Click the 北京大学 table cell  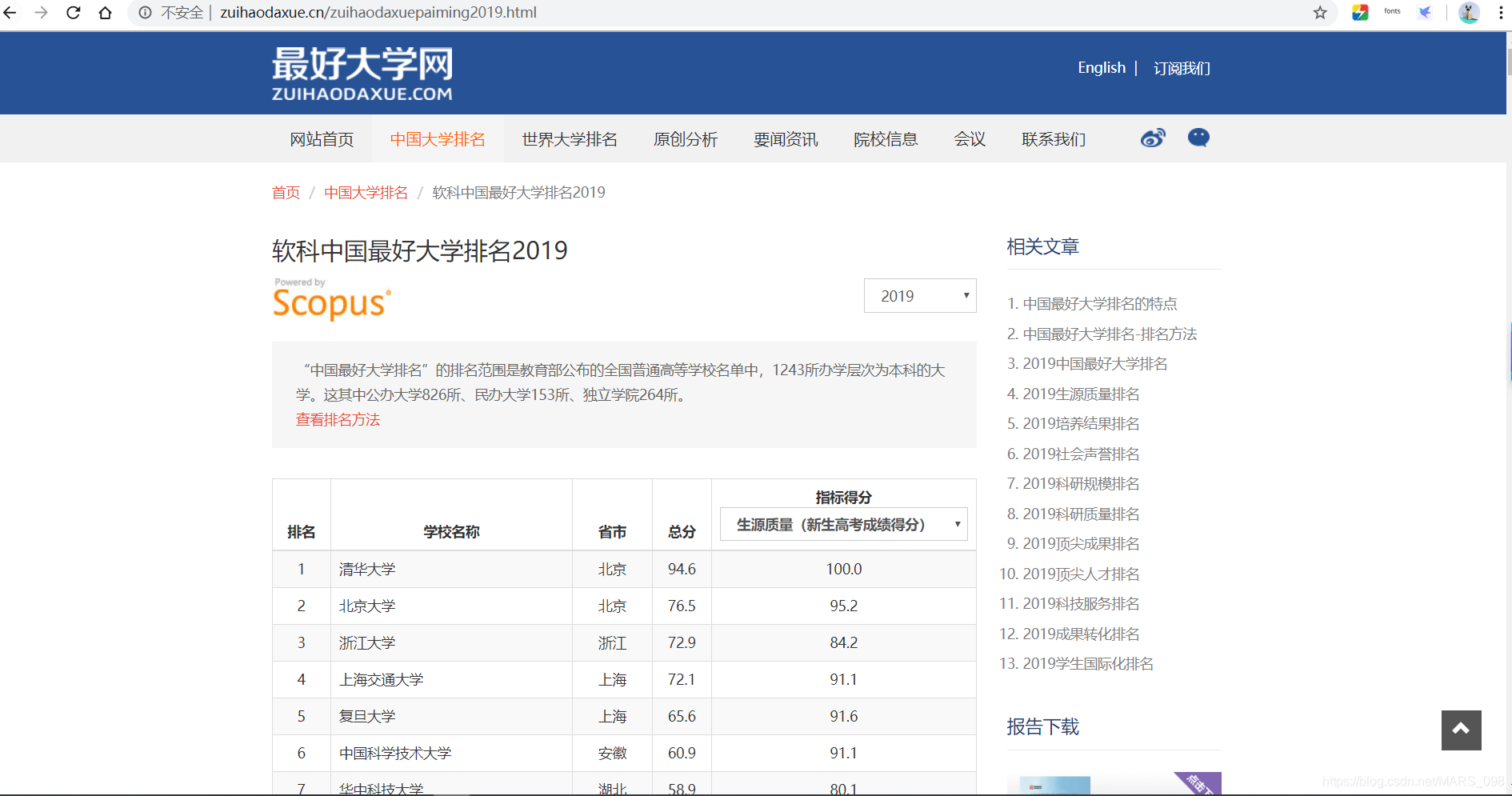451,606
